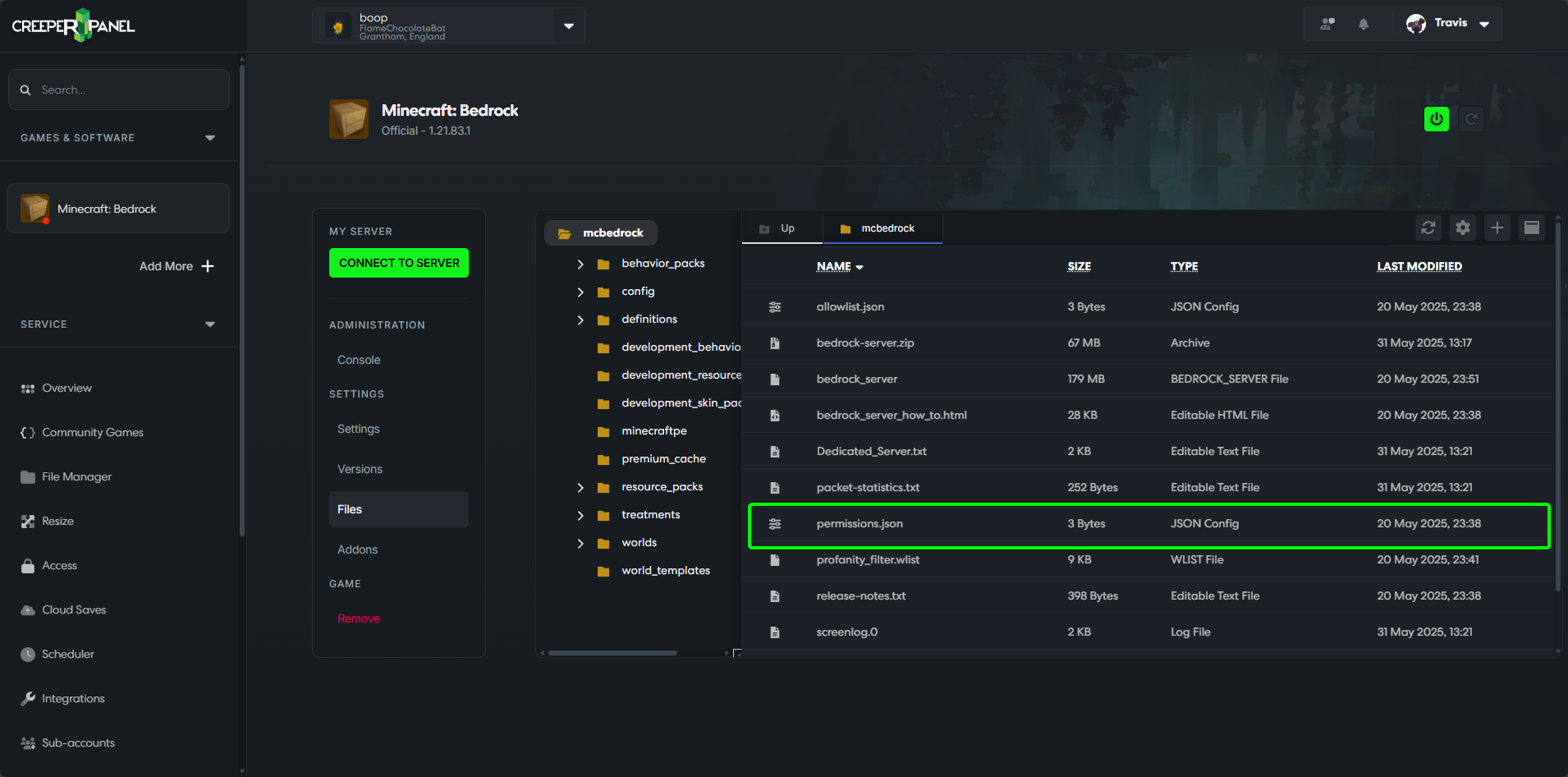Click the CreeperPanel logo

pos(72,25)
